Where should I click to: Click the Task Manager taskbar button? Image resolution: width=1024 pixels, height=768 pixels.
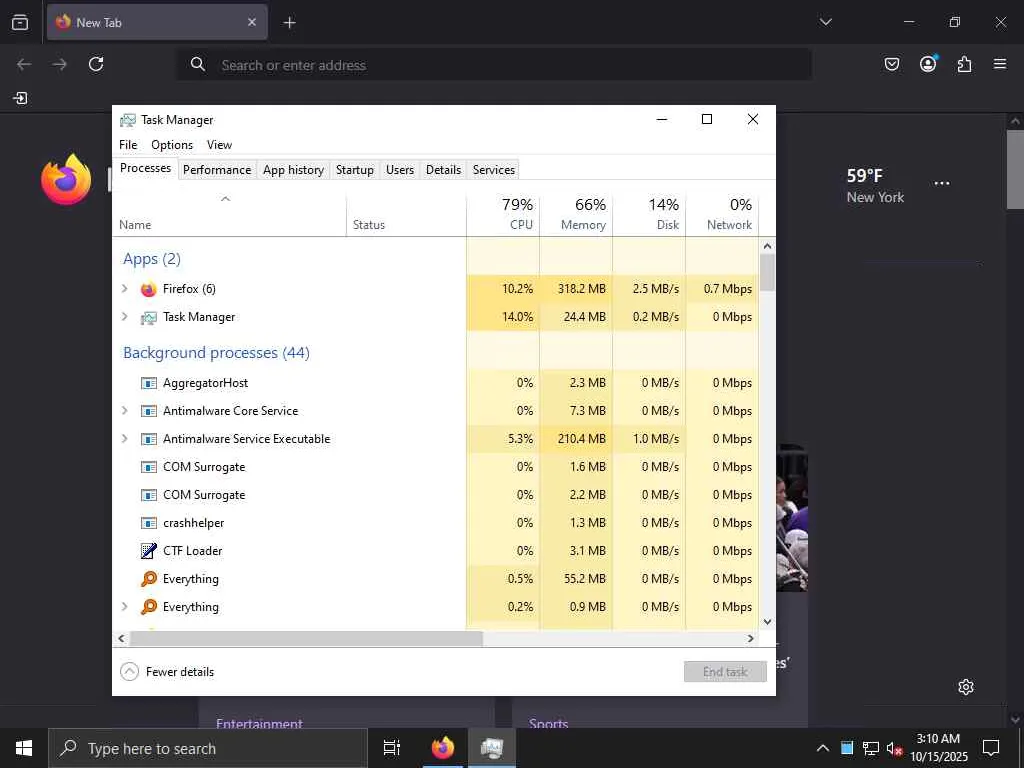point(491,748)
